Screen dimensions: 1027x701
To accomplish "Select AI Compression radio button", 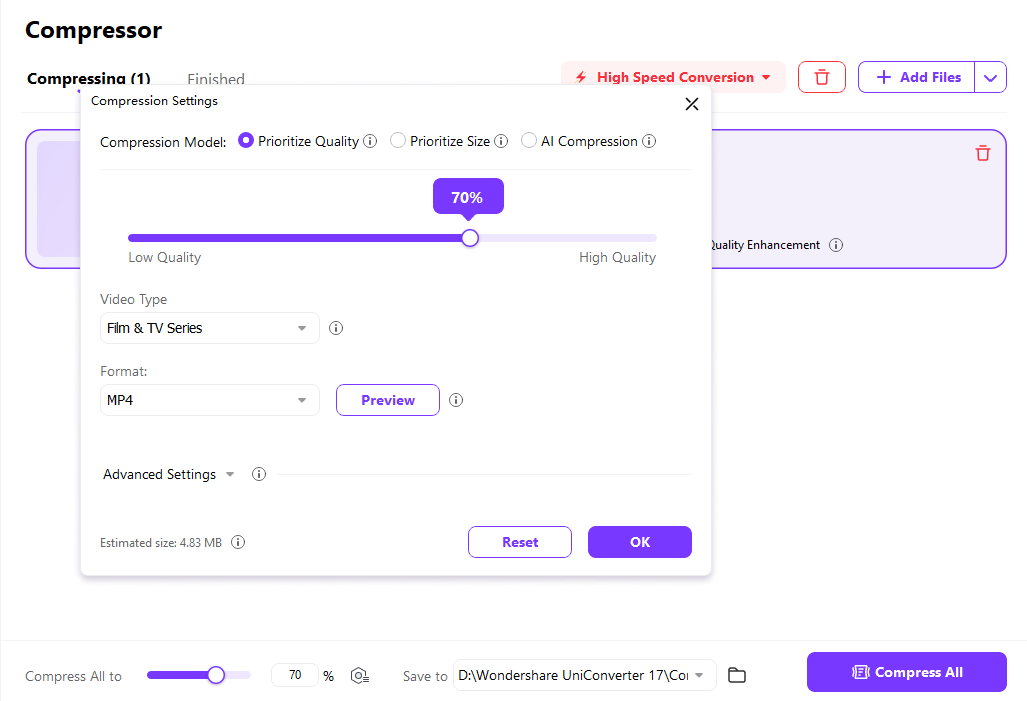I will 529,141.
